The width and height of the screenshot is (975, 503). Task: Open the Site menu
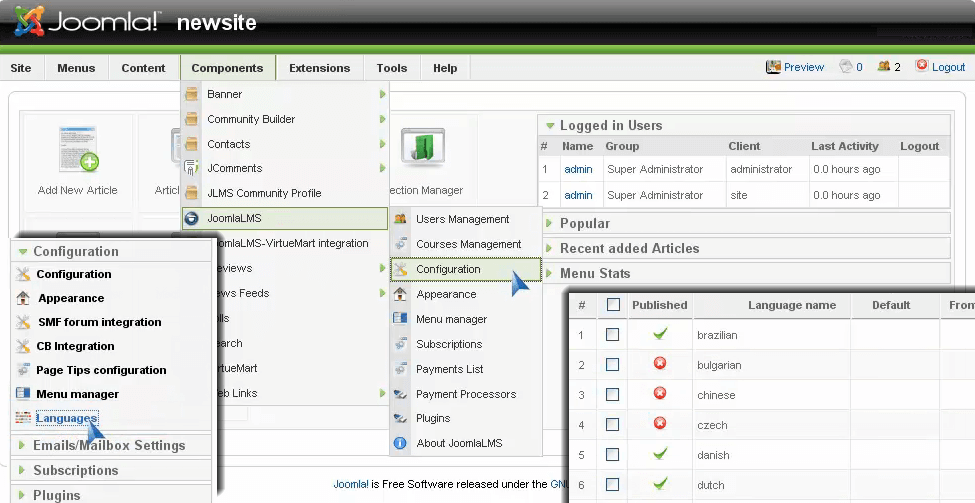coord(21,68)
